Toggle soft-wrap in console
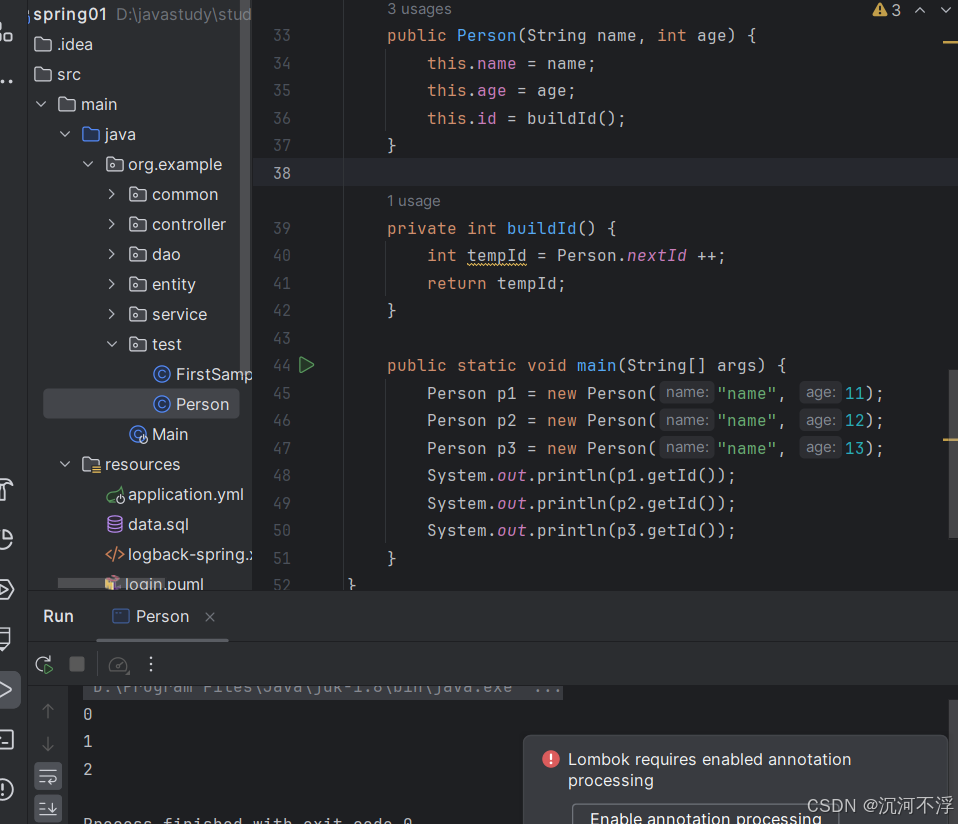The height and width of the screenshot is (824, 958). [x=48, y=777]
